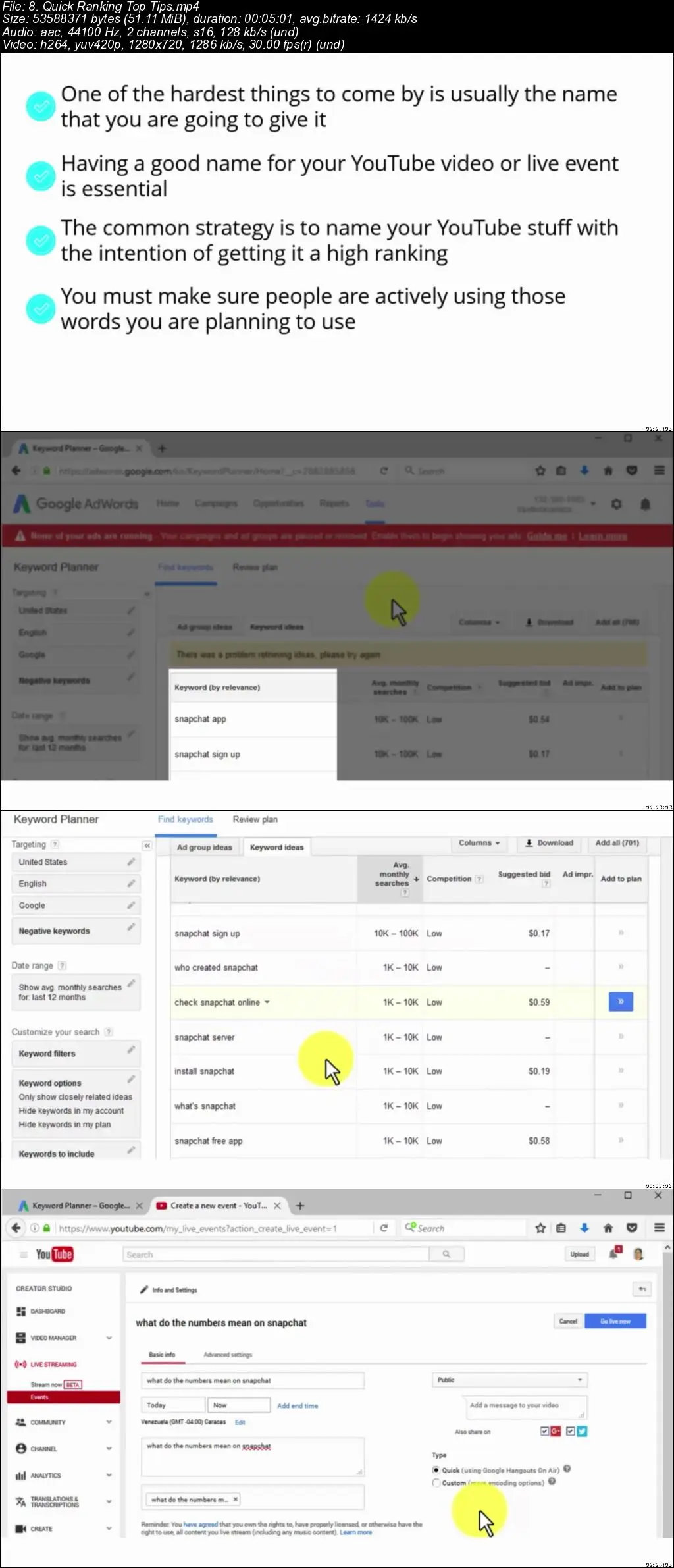The width and height of the screenshot is (674, 1568).
Task: Reload the YouTube live events page
Action: click(384, 1228)
